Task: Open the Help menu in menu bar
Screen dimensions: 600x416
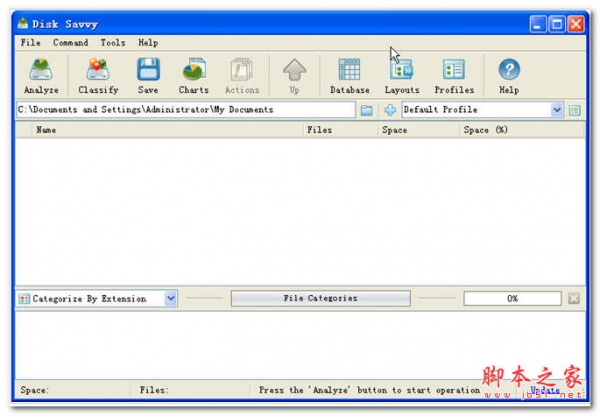Action: pyautogui.click(x=148, y=42)
